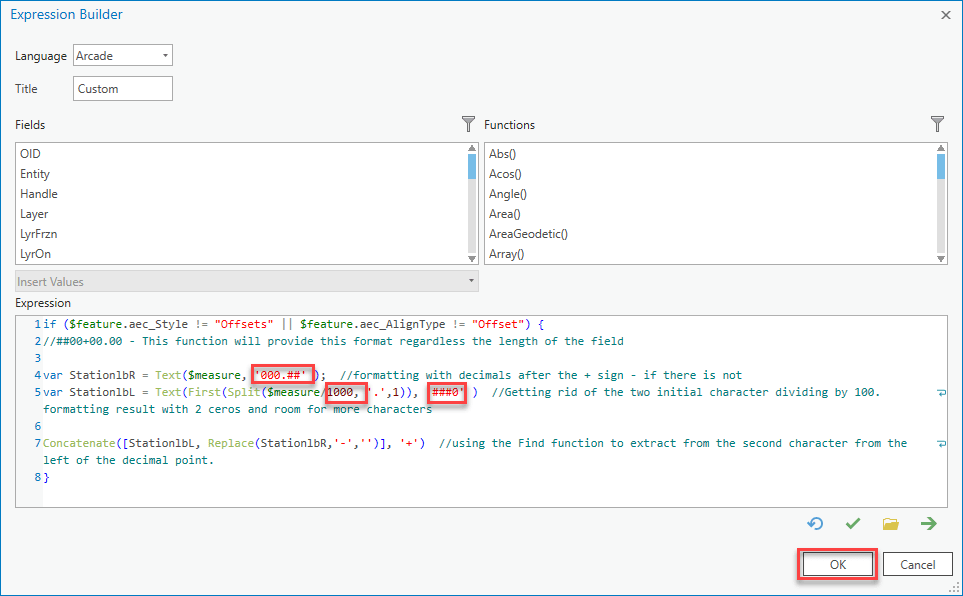Select the Angle() function from list
Screen dimensions: 963x596
coord(507,194)
